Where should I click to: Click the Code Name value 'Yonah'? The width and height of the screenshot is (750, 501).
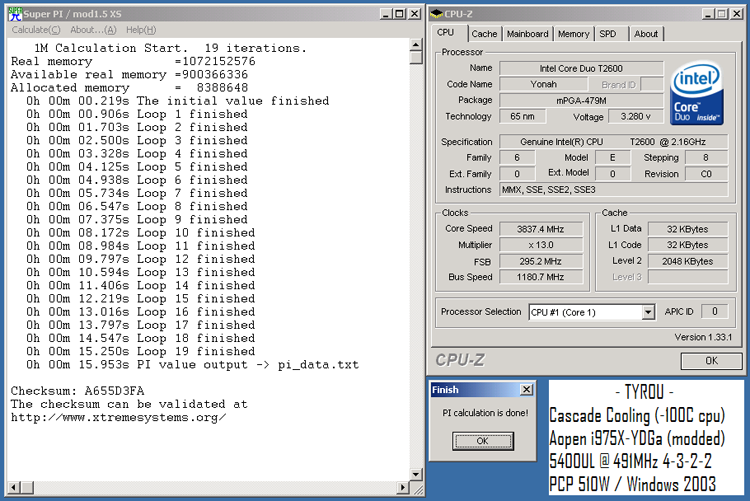click(543, 84)
